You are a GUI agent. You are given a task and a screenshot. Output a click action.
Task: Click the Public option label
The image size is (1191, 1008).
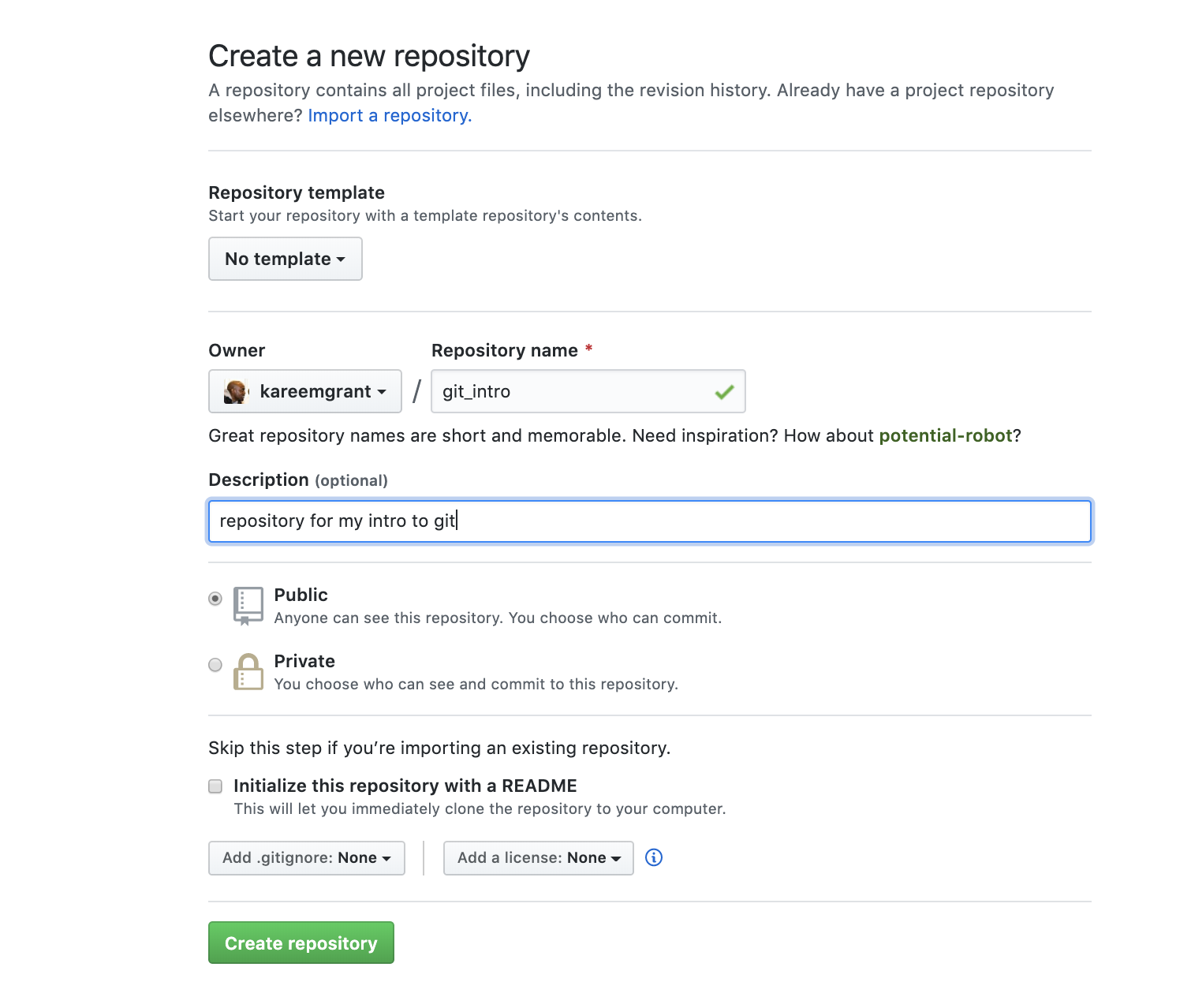301,595
